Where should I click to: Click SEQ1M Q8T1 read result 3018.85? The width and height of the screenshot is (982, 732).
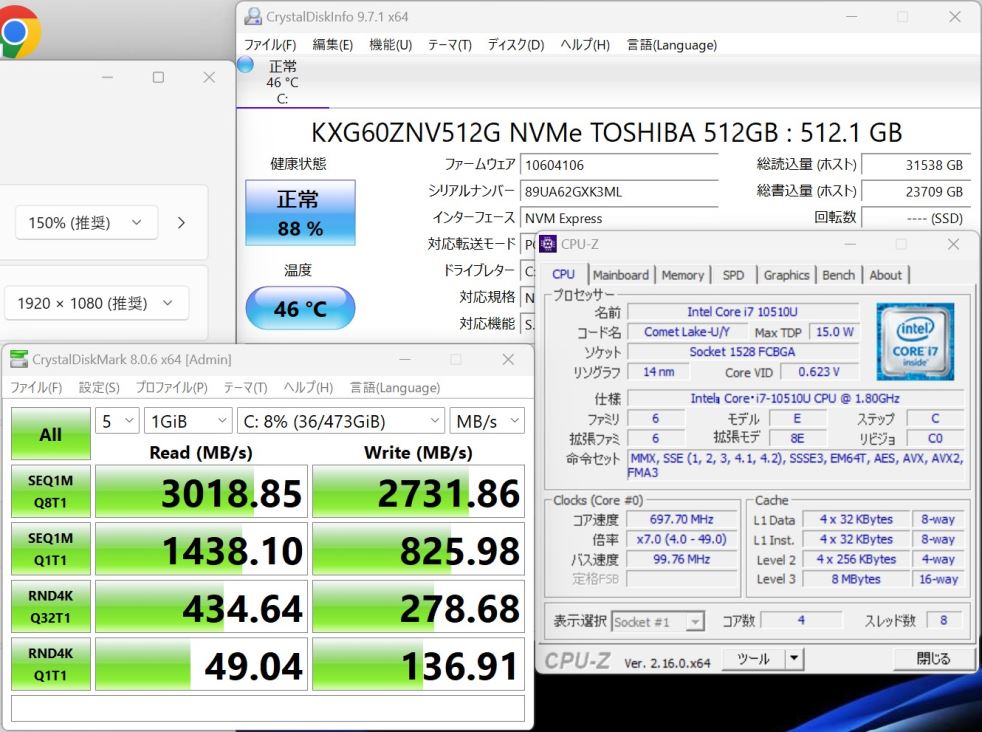click(x=201, y=492)
